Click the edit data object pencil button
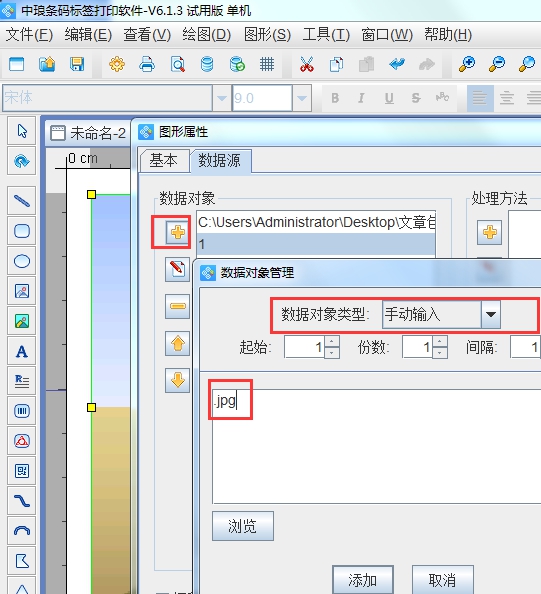Screen dimensions: 541x594 pos(177,269)
